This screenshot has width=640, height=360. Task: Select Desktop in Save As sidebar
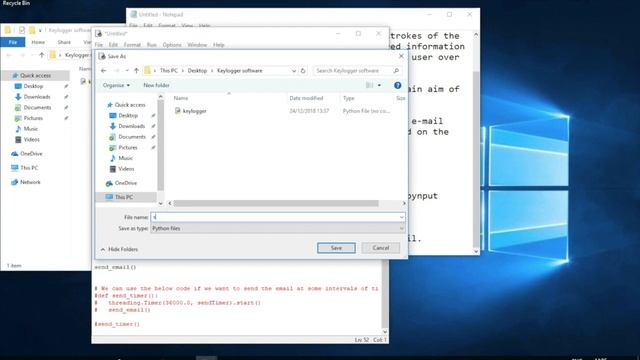tap(128, 116)
